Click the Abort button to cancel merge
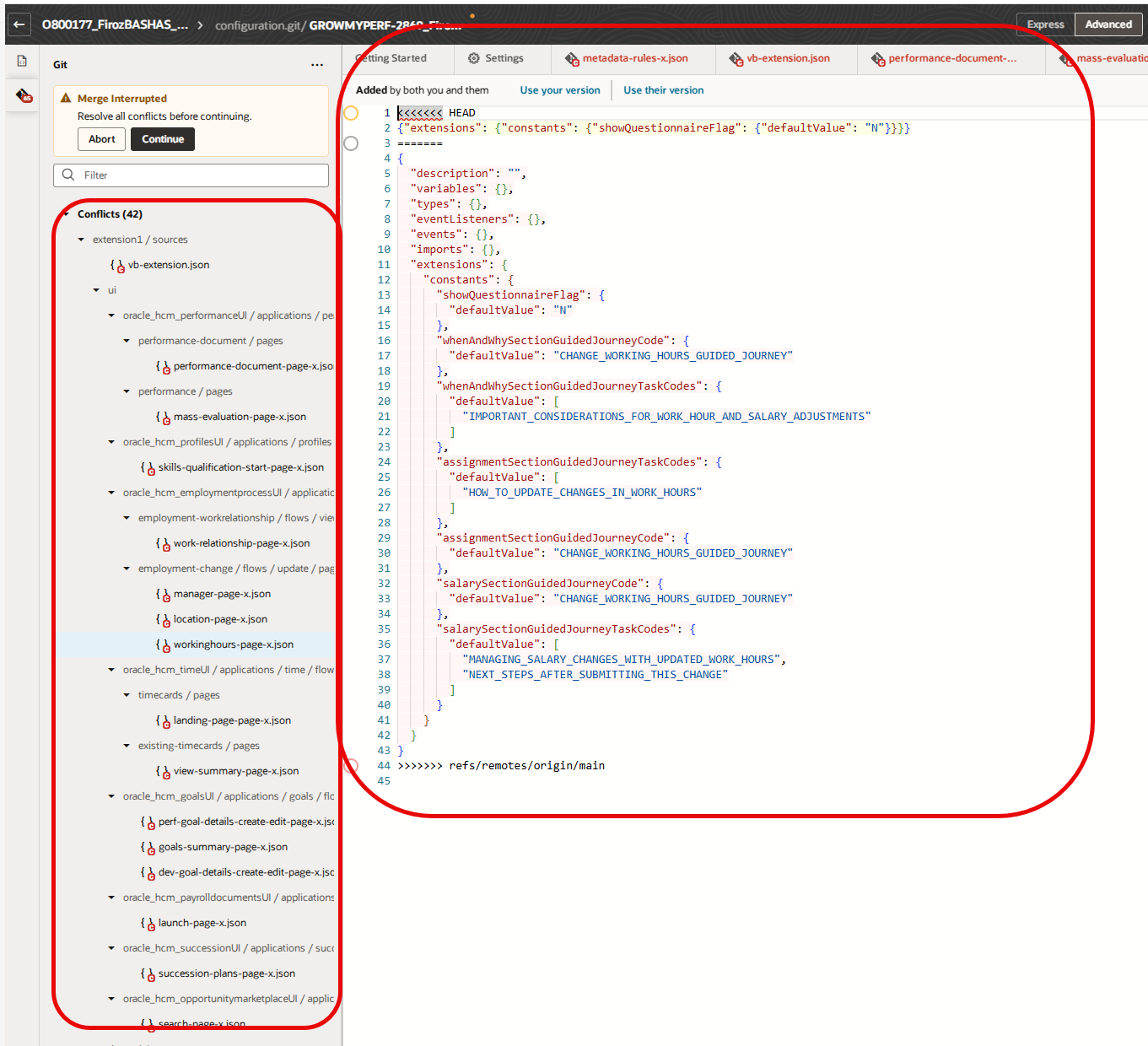The image size is (1148, 1046). pyautogui.click(x=101, y=138)
